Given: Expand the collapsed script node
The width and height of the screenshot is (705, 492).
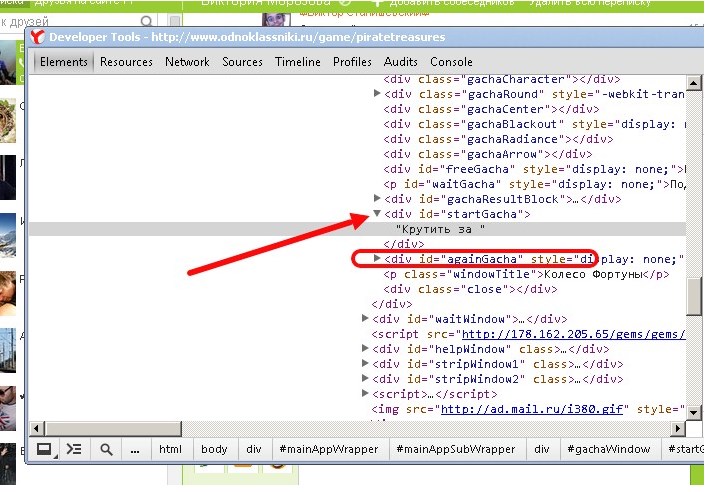Looking at the screenshot, I should [x=365, y=393].
